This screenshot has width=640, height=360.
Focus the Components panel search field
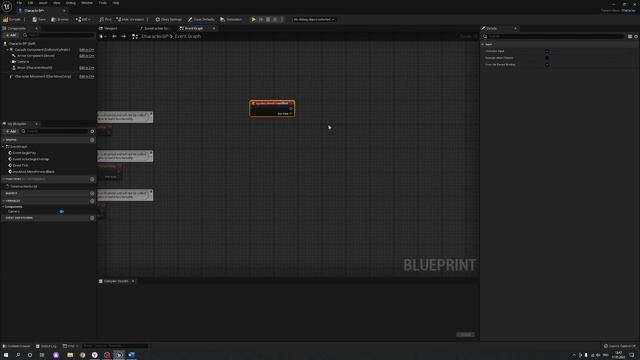(x=59, y=35)
